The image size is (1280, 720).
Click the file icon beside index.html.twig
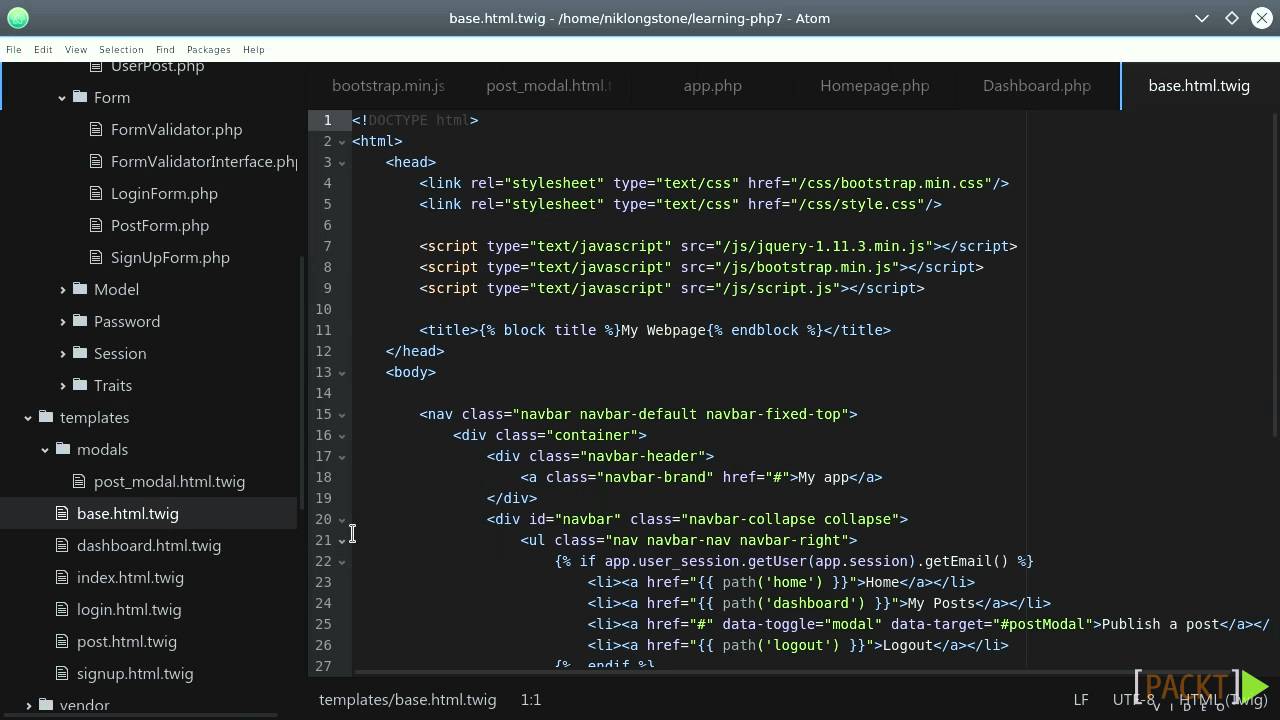click(x=62, y=577)
